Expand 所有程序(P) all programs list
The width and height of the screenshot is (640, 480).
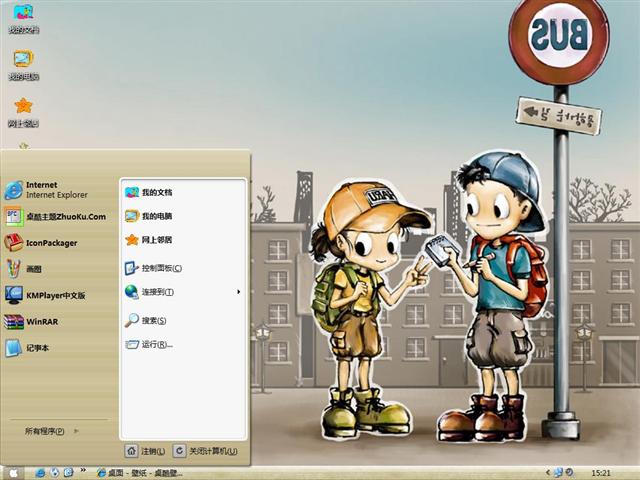coord(51,431)
